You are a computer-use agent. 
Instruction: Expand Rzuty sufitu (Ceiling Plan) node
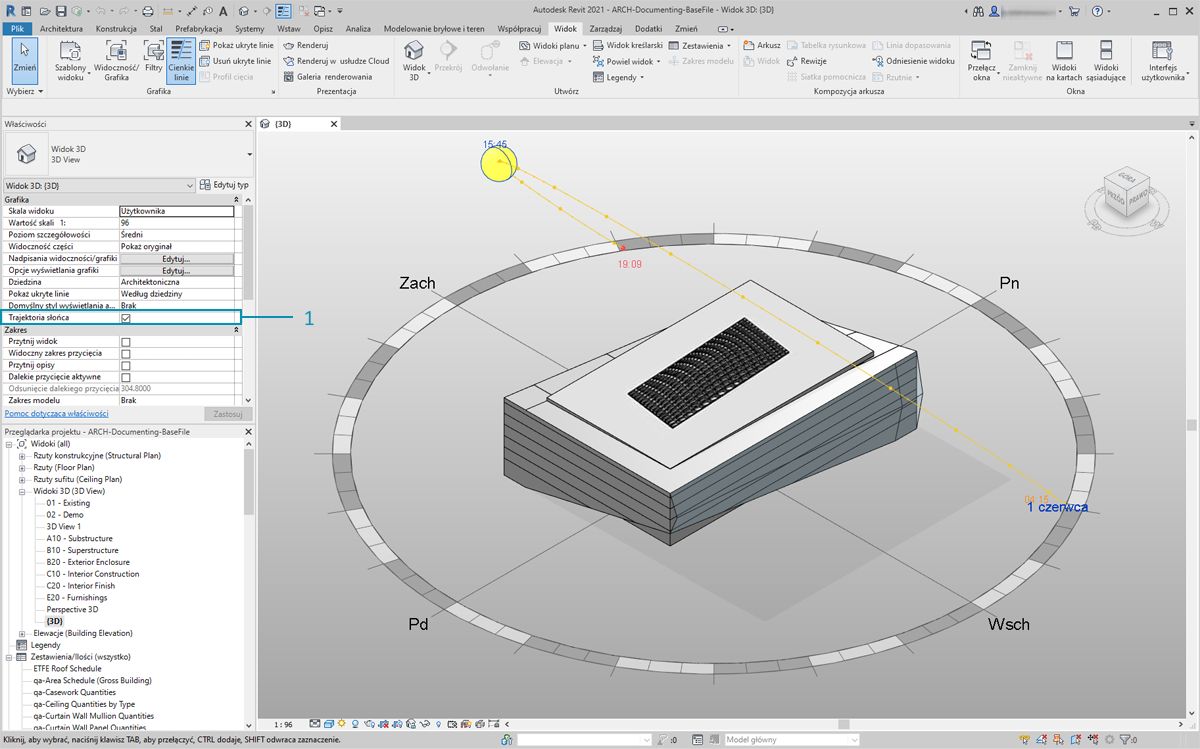(x=22, y=480)
